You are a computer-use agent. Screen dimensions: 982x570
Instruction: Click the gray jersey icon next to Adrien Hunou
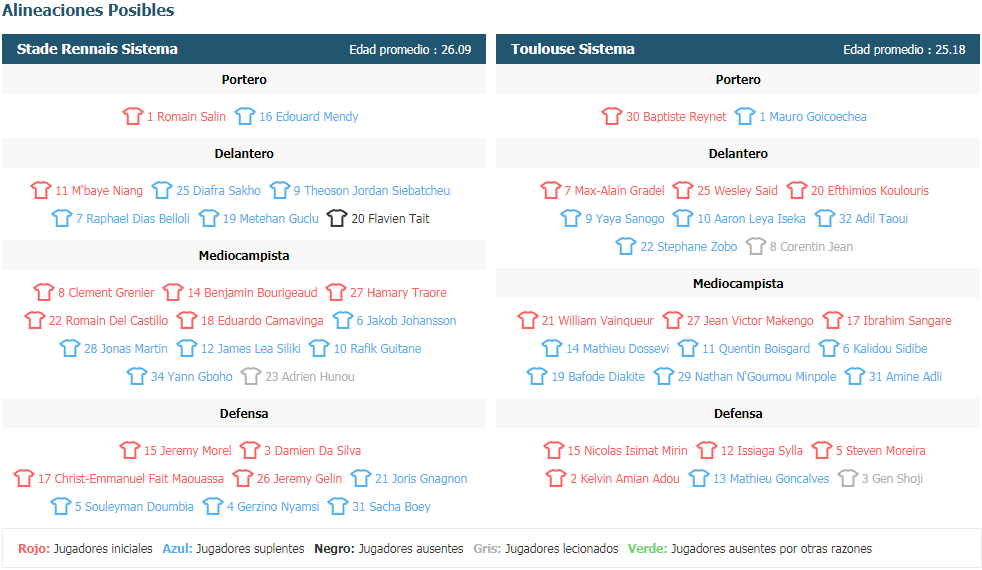pos(251,376)
